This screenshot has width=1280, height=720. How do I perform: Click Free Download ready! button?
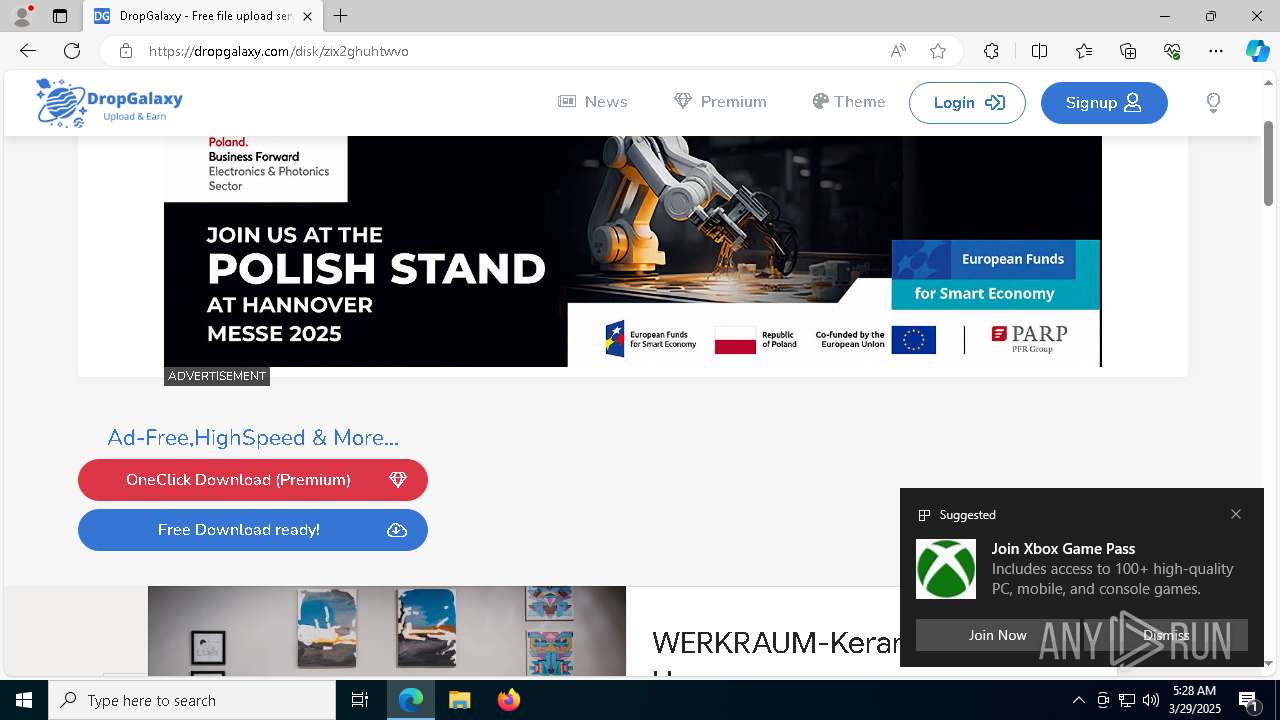click(x=253, y=530)
